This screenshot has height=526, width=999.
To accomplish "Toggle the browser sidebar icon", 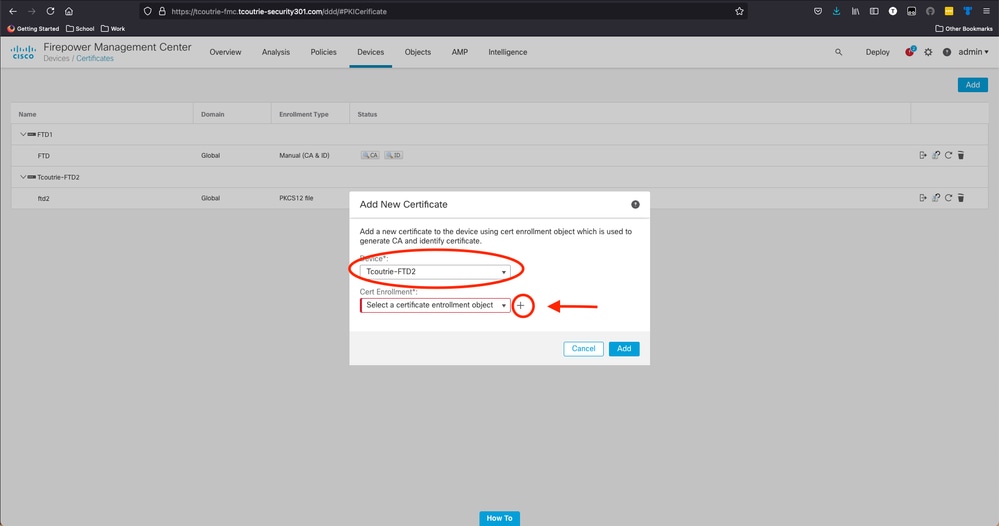I will 874,11.
